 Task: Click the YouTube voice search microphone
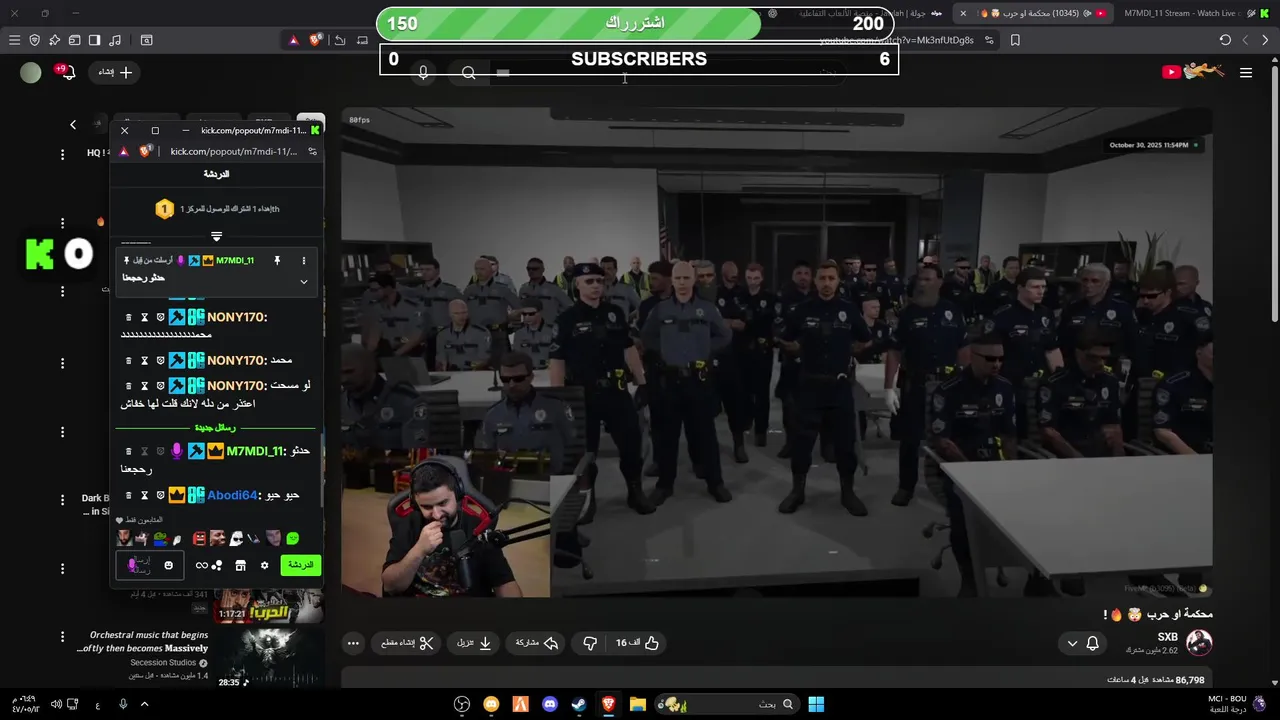(423, 73)
